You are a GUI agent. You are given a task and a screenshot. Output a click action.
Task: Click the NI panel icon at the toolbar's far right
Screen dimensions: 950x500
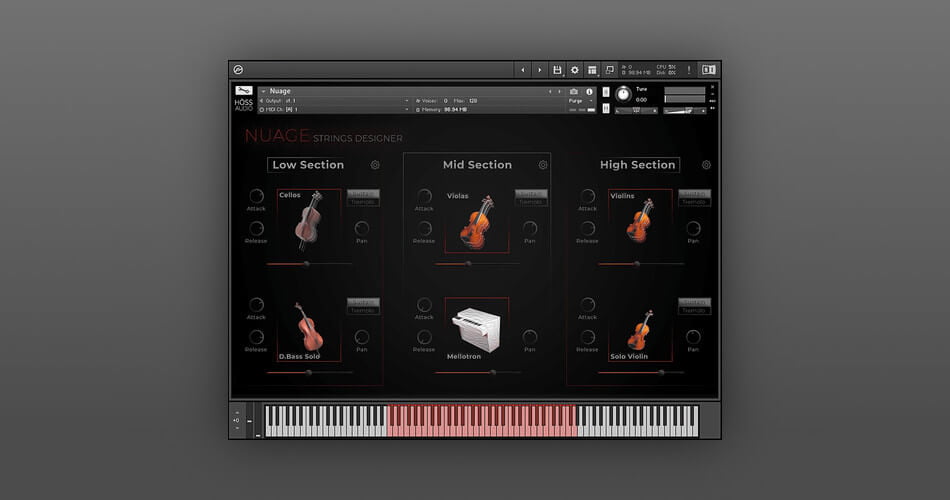(708, 70)
